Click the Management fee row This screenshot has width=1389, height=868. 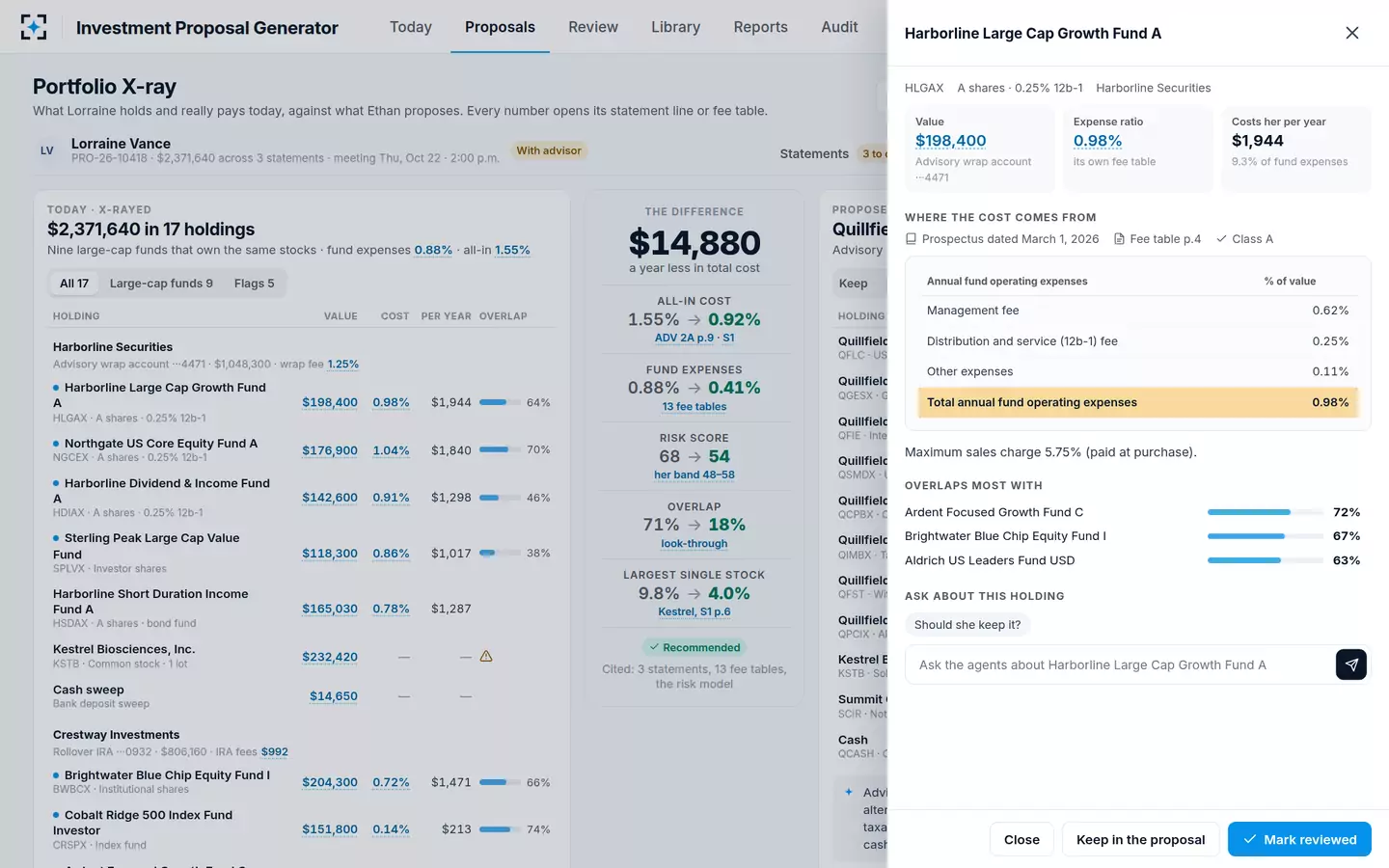point(1137,311)
